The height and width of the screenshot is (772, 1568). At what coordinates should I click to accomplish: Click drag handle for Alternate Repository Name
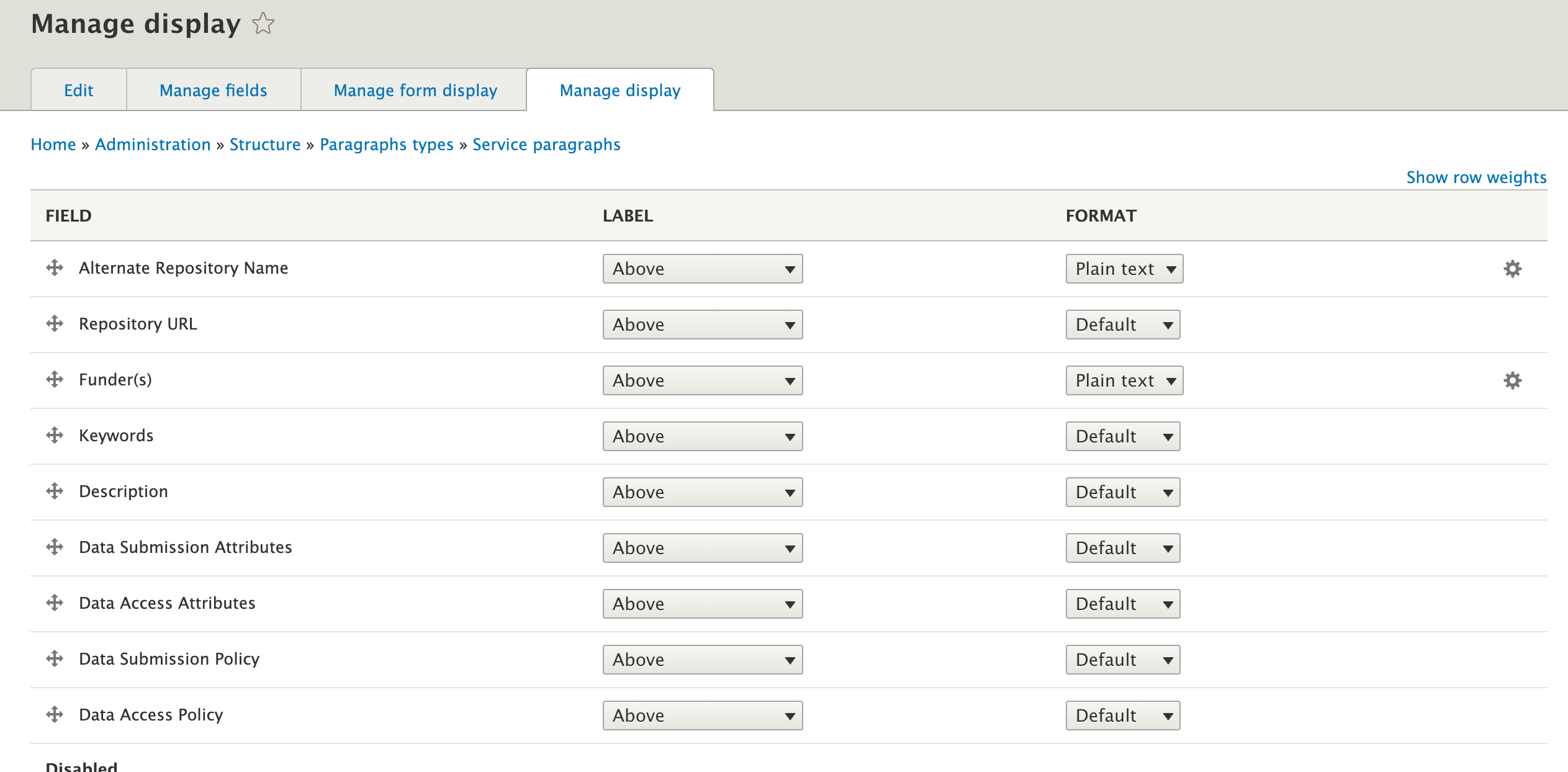pos(55,268)
